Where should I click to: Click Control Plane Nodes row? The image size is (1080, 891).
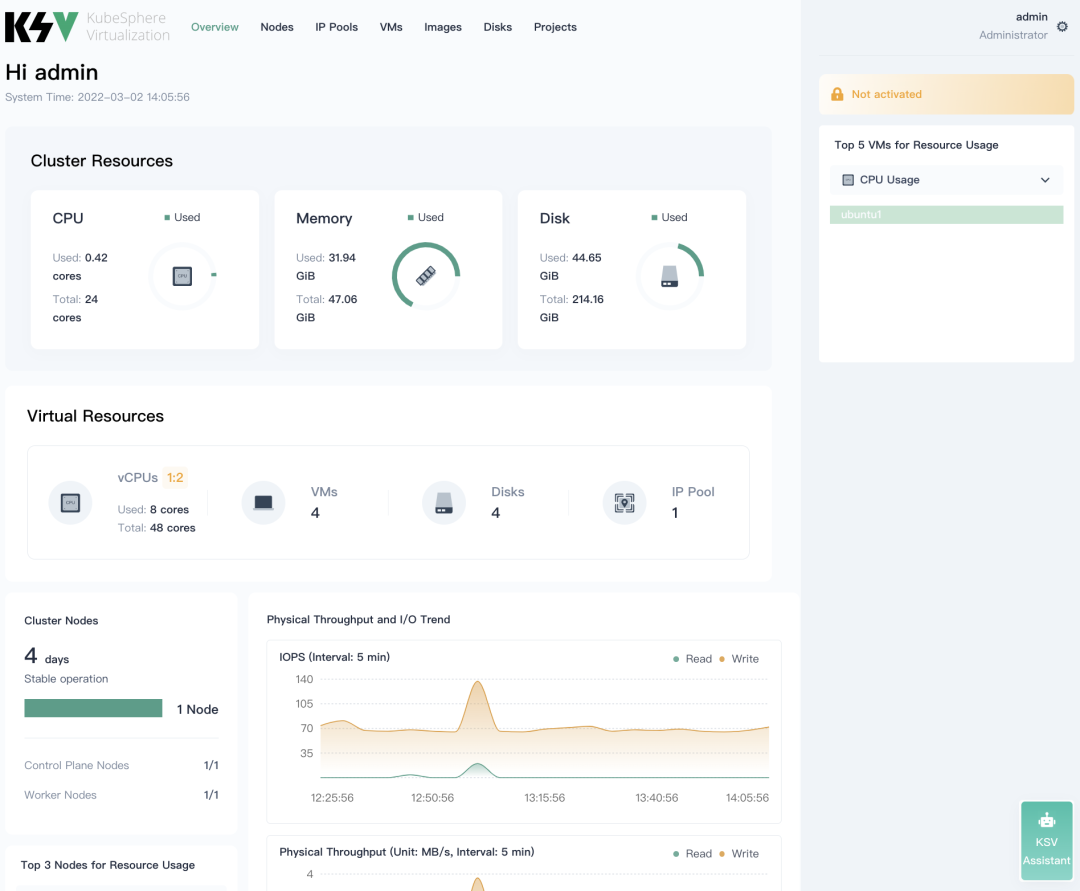coord(121,765)
